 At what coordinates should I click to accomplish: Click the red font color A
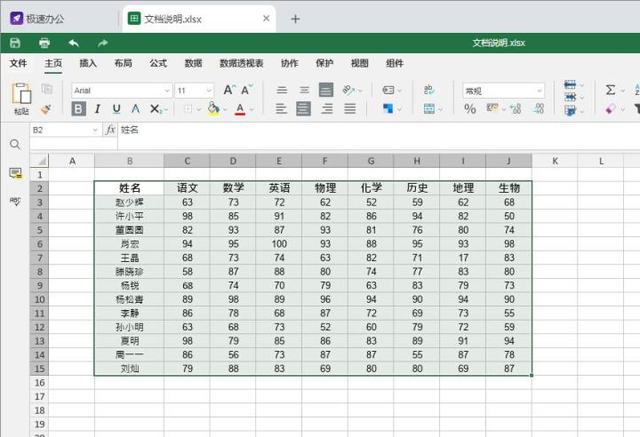pos(240,109)
